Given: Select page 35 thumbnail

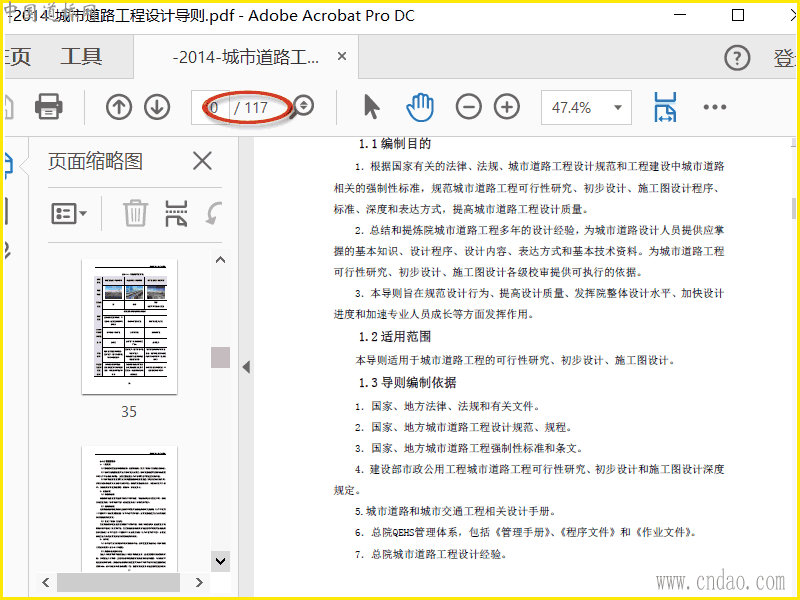Looking at the screenshot, I should [130, 327].
